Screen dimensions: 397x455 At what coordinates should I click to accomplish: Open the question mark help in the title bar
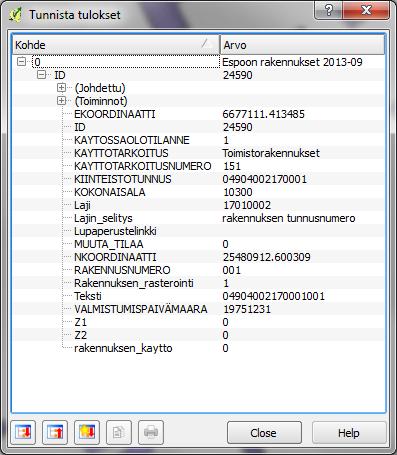[x=328, y=10]
